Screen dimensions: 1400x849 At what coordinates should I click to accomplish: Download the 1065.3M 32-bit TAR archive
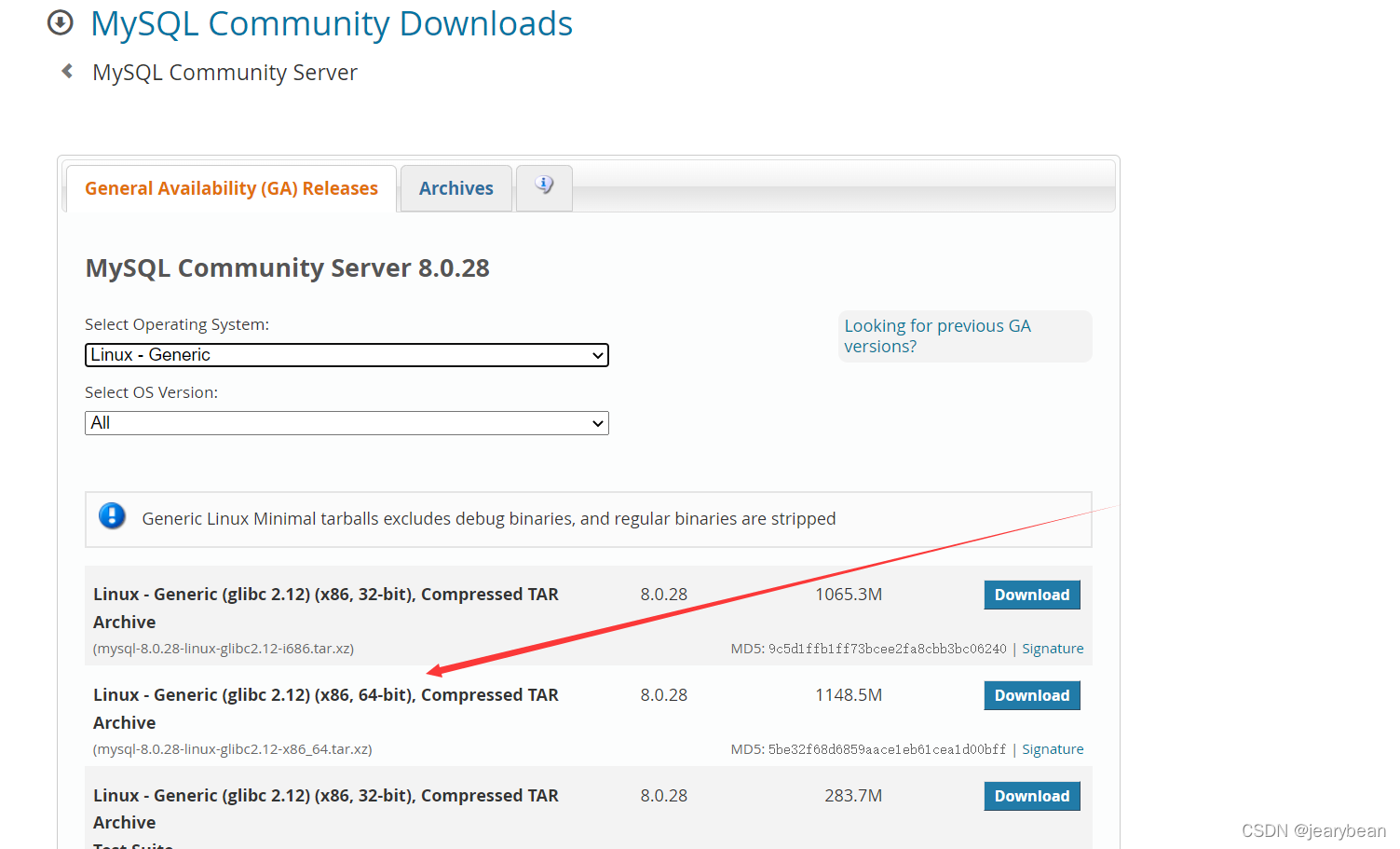1032,595
